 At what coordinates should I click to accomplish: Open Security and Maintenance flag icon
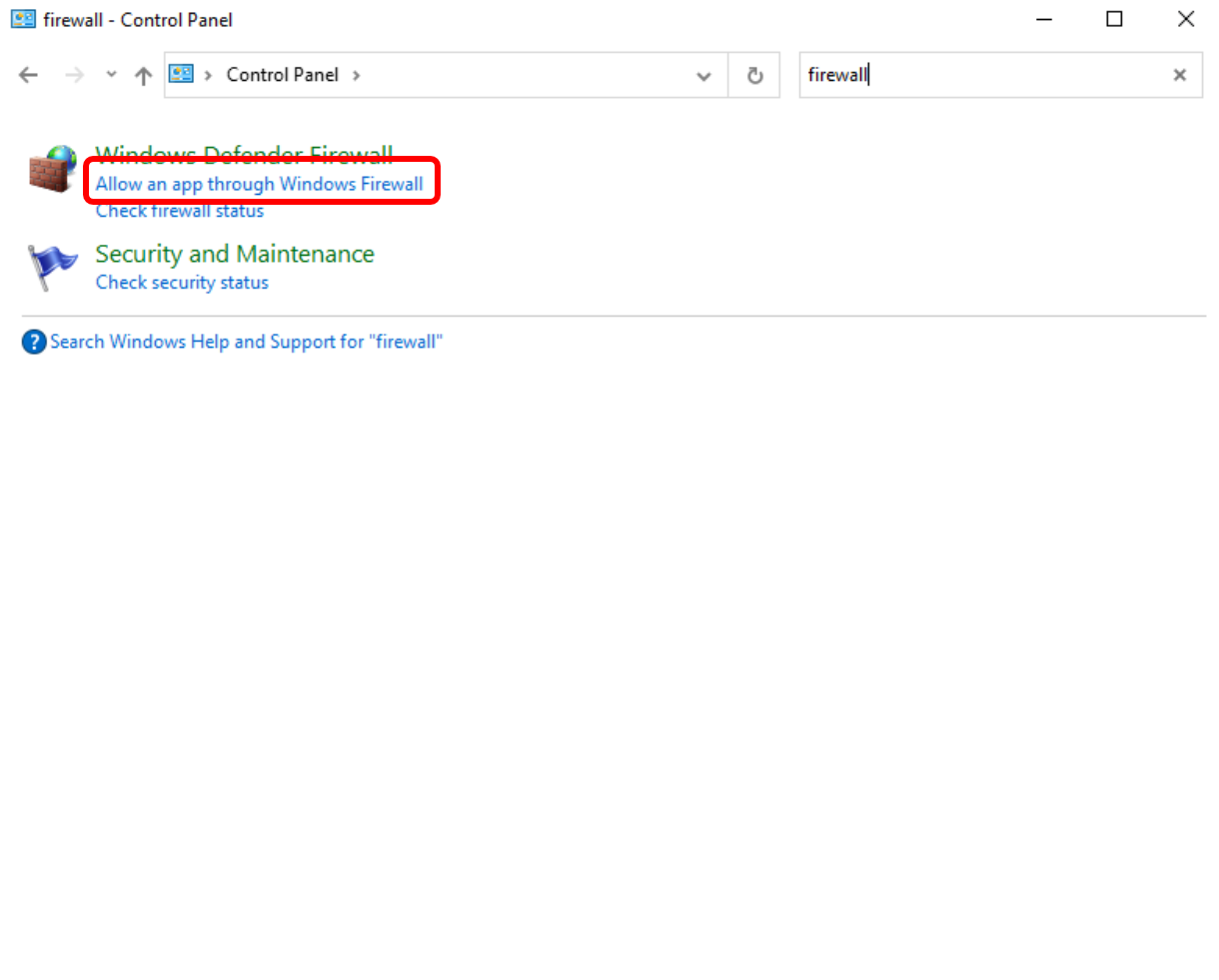52,267
